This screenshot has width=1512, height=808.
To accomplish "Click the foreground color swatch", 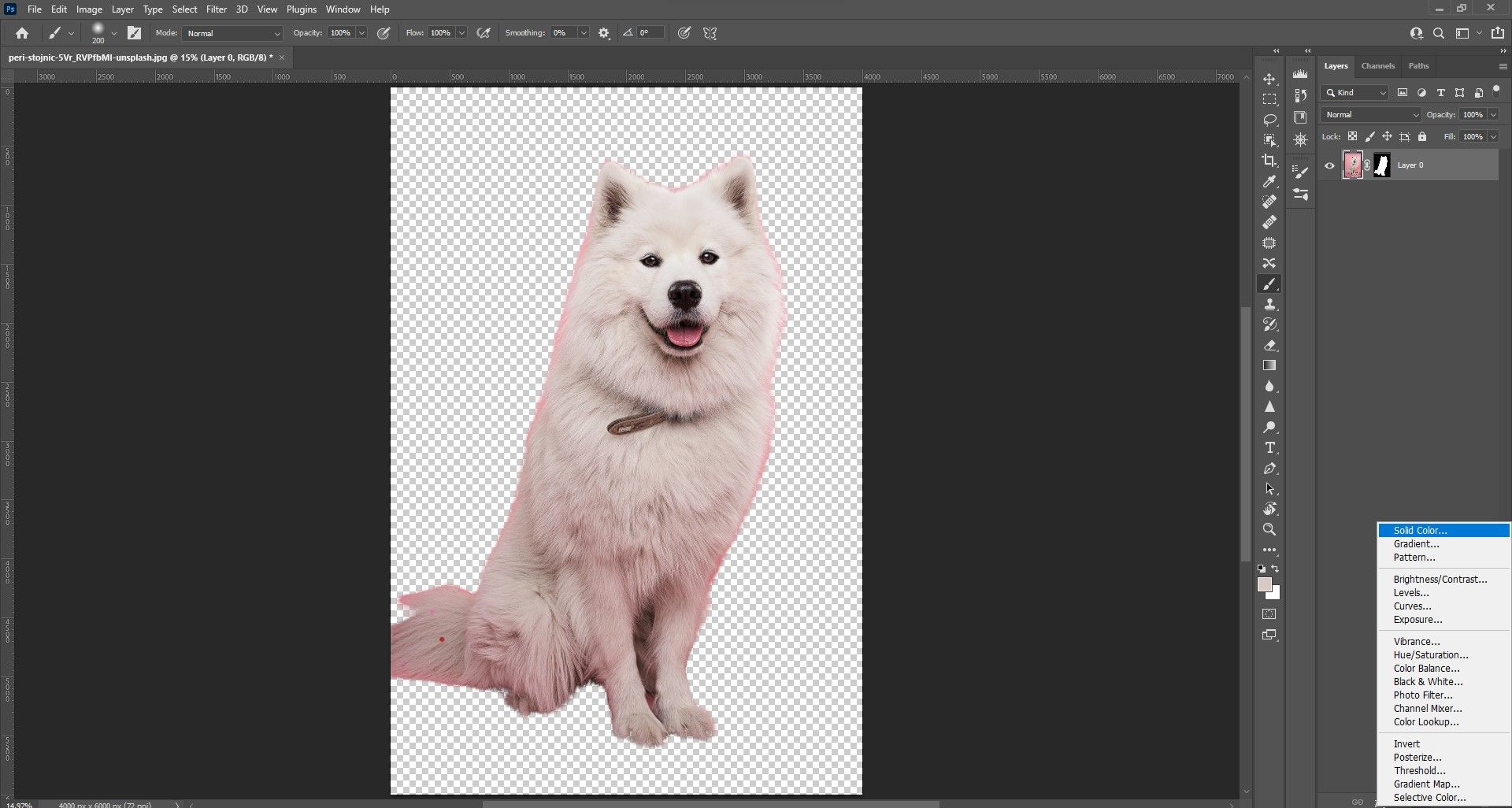I will (1264, 584).
